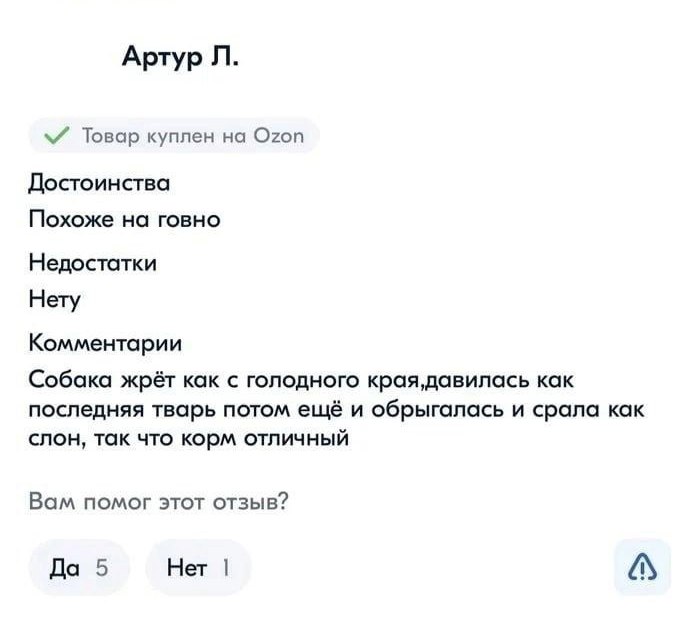700x624 pixels.
Task: Select the "Комментарии" heading
Action: 106,345
